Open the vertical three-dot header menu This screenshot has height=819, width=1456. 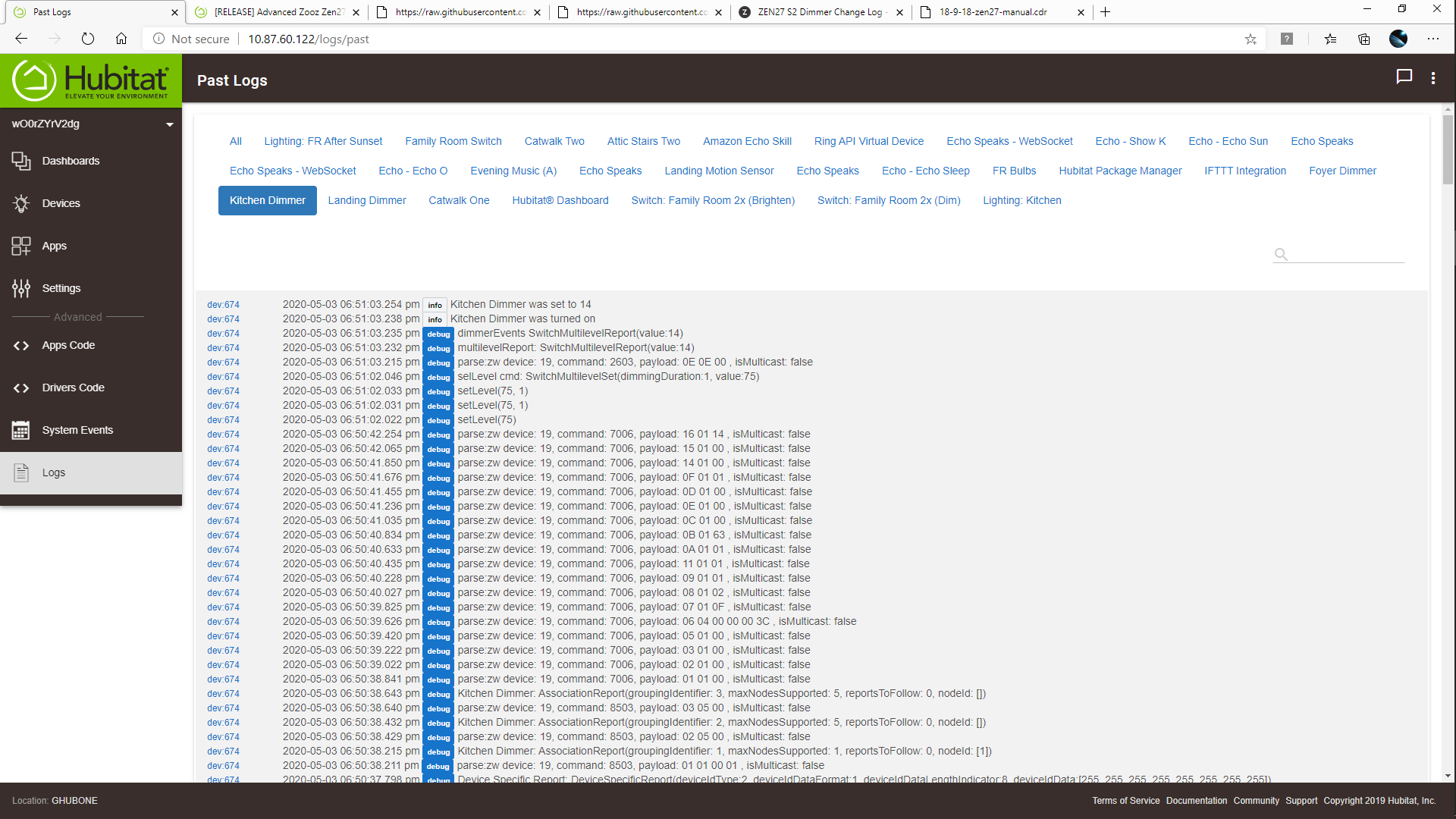[1433, 78]
